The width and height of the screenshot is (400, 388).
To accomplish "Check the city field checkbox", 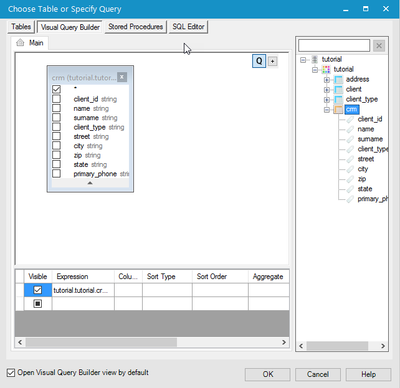I will pyautogui.click(x=56, y=146).
